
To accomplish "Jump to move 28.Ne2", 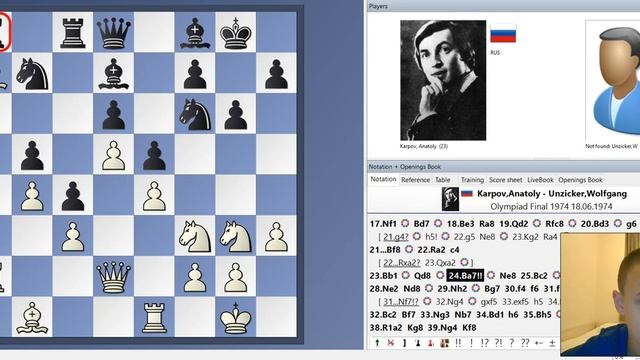I will click(x=384, y=289).
